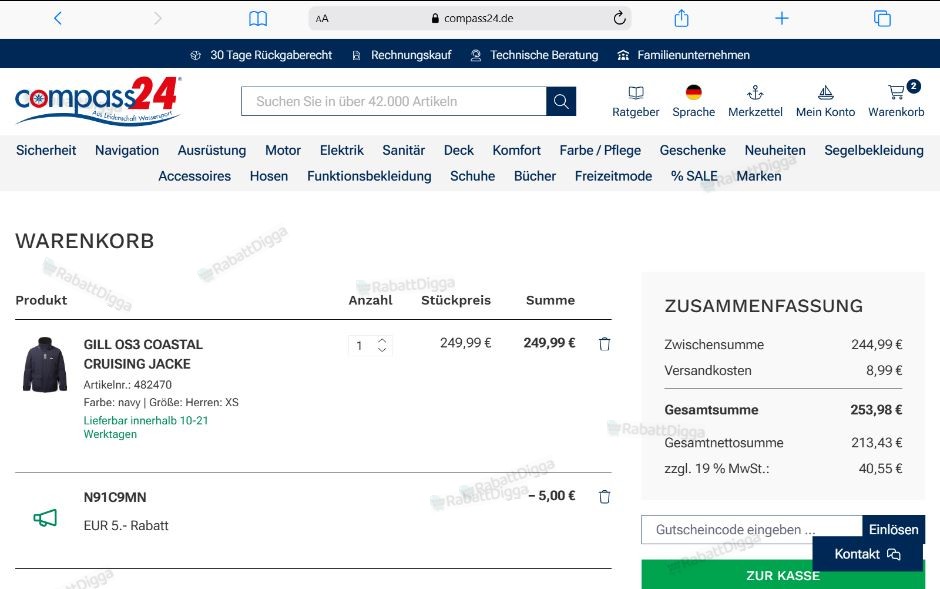Click the 30 Tage Rückgaberecht icon
The image size is (940, 589).
pyautogui.click(x=195, y=55)
